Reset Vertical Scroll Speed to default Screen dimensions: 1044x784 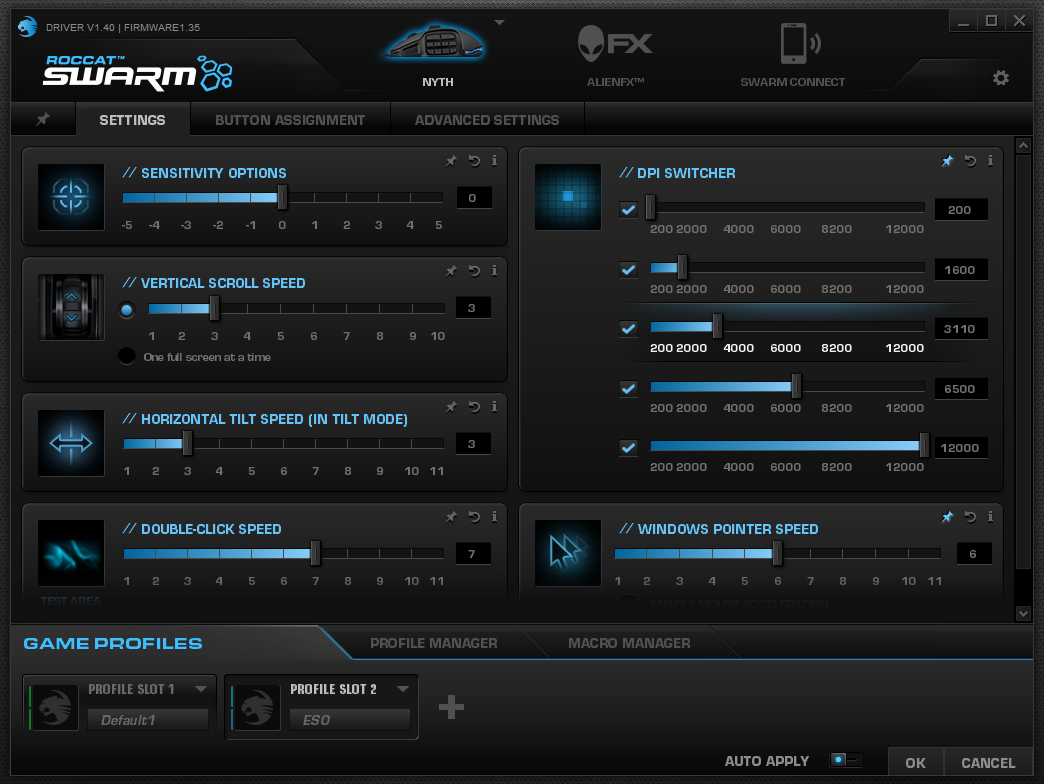coord(474,270)
